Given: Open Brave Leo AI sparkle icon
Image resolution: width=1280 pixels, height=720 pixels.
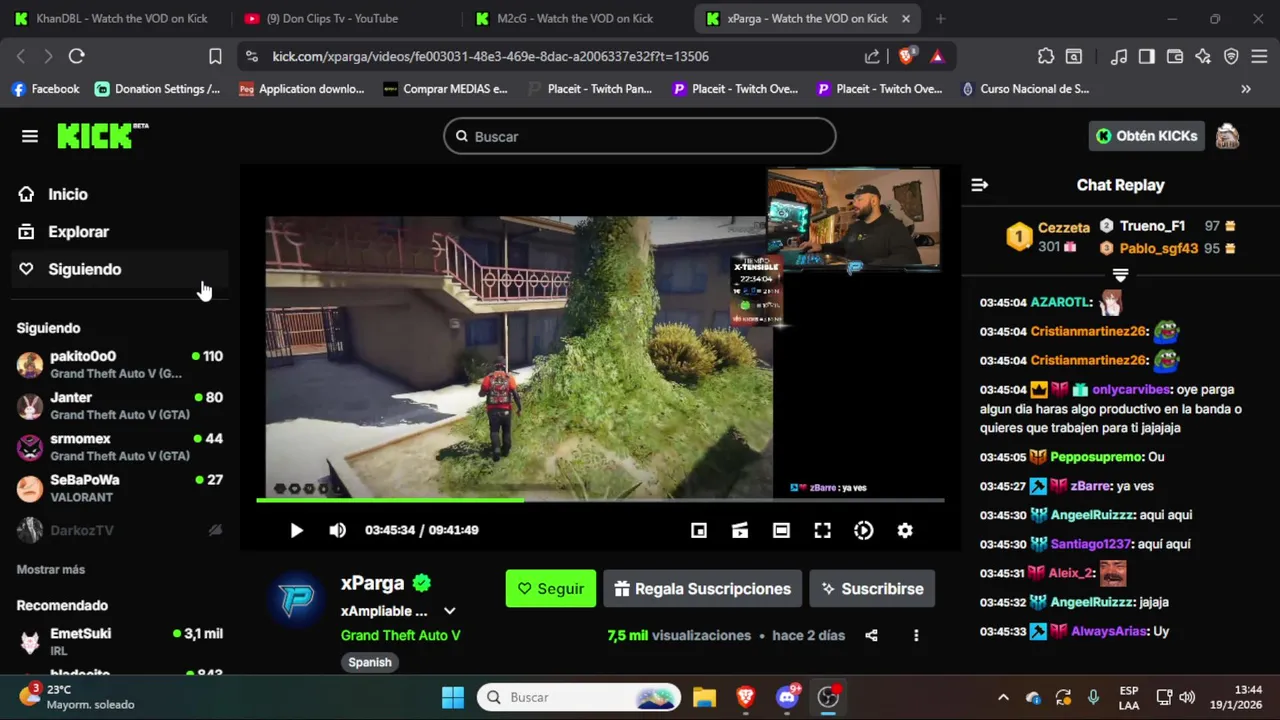Looking at the screenshot, I should pos(1203,57).
